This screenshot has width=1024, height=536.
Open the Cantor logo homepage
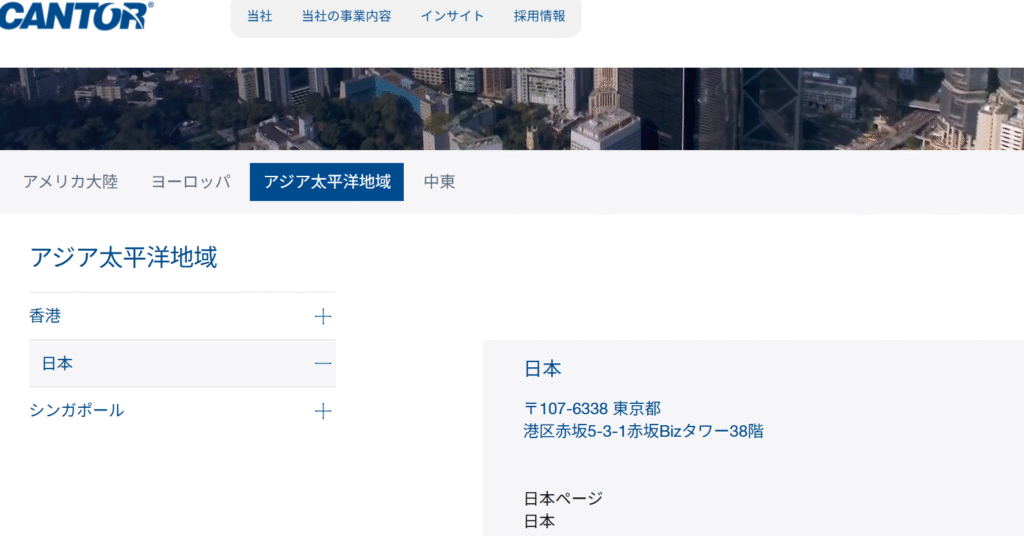(x=76, y=16)
